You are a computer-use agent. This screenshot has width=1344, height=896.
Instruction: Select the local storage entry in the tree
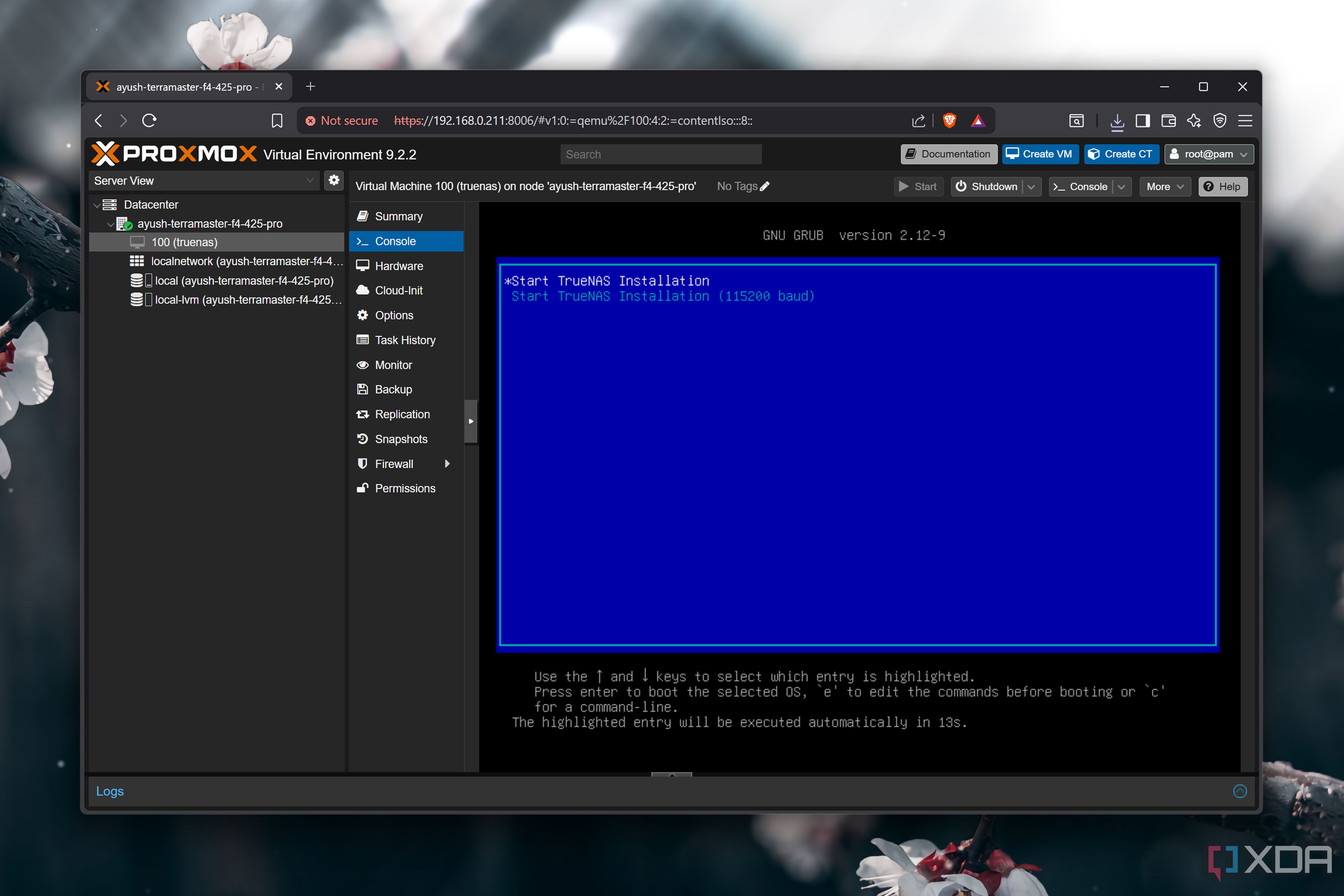point(244,281)
